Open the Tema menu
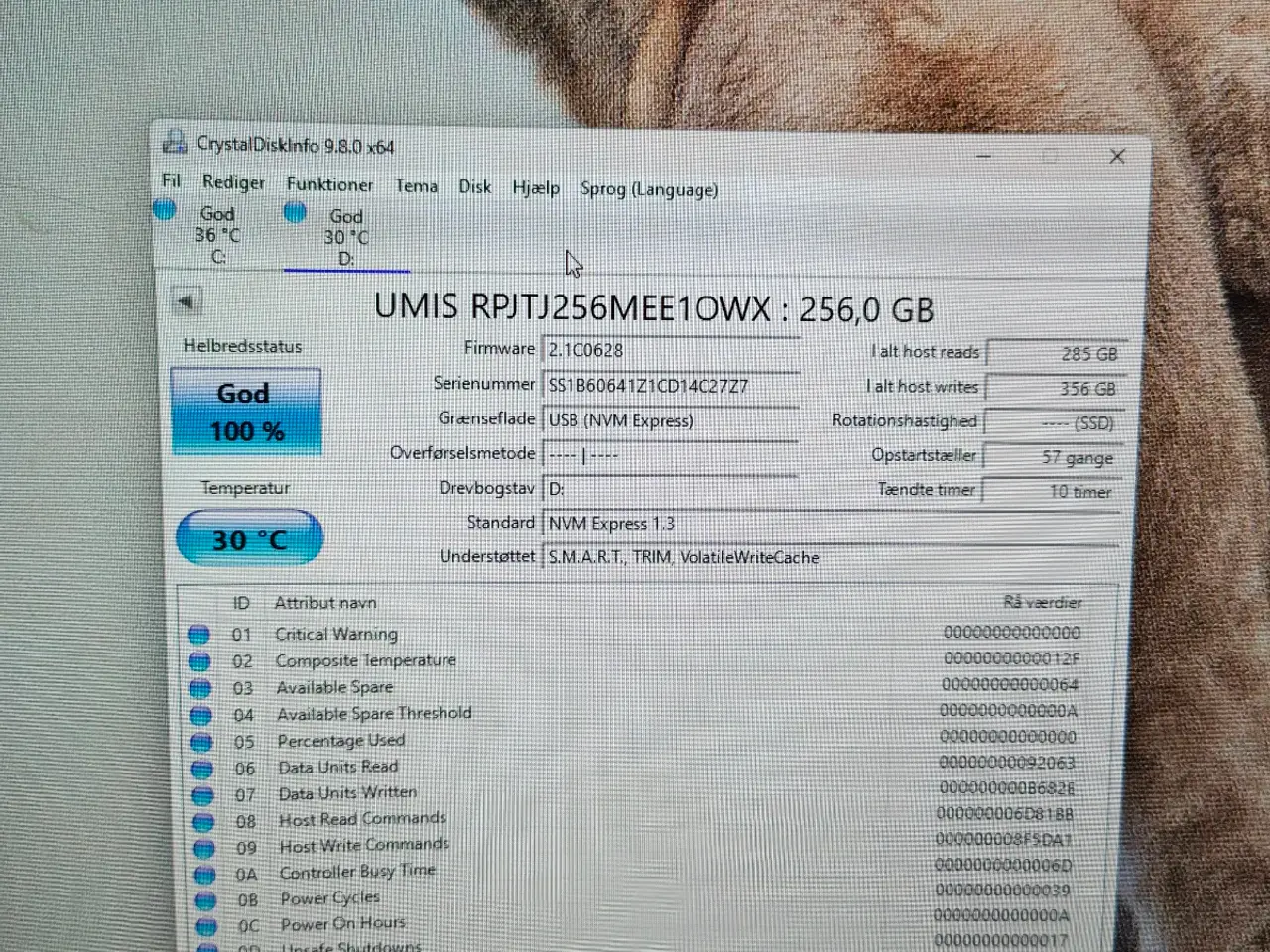Screen dimensions: 1270x952 [x=416, y=185]
